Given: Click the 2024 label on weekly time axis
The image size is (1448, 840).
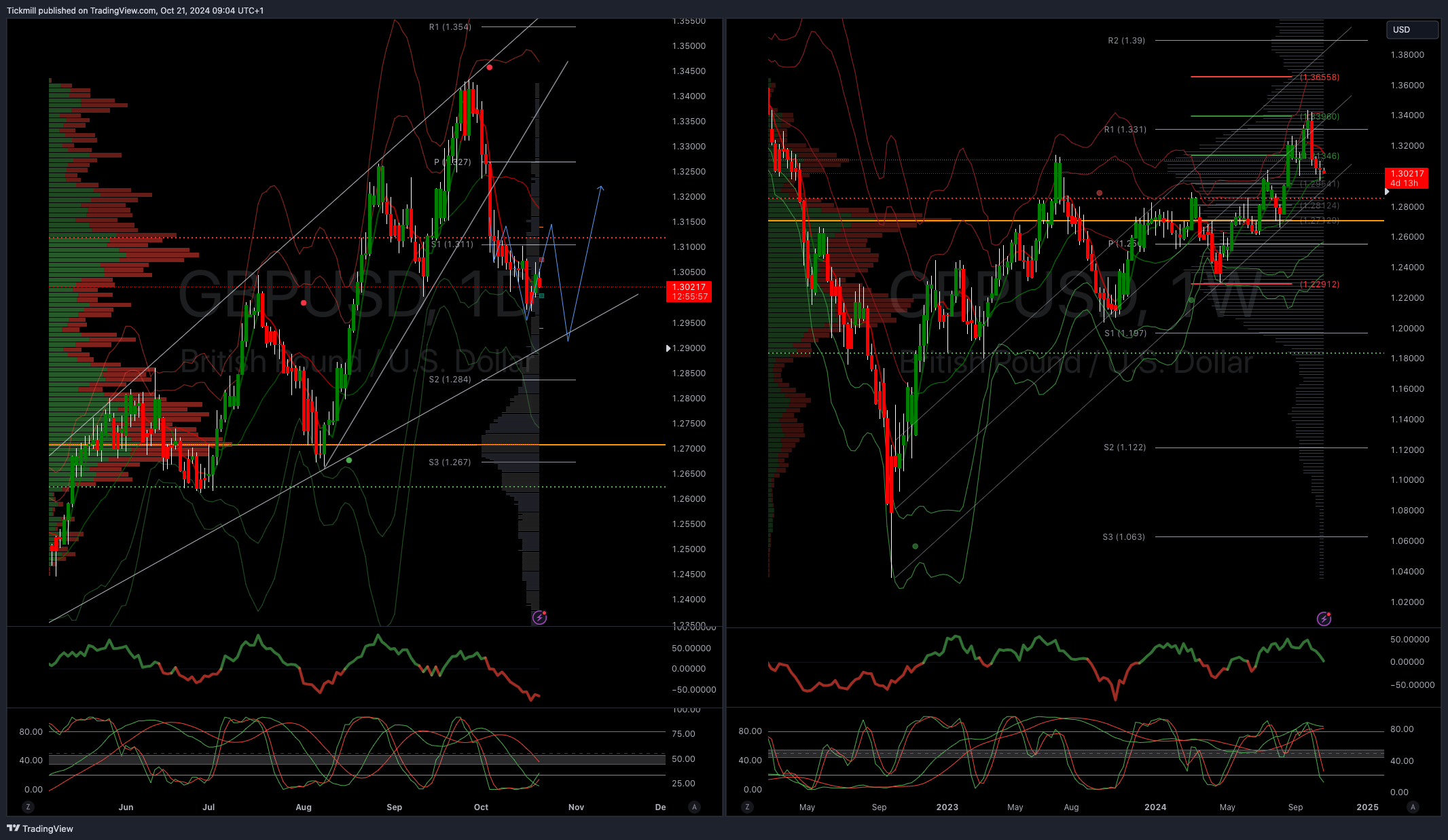Looking at the screenshot, I should [1155, 807].
